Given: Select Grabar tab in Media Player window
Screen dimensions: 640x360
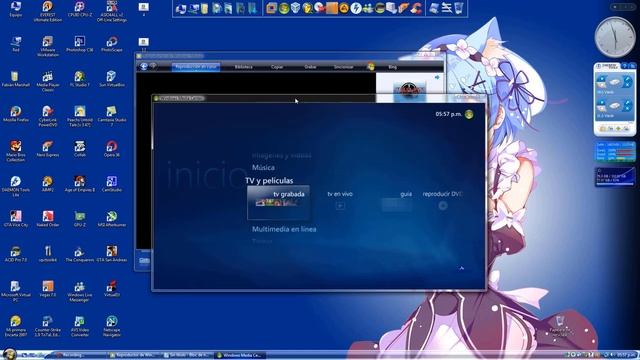Looking at the screenshot, I should point(310,67).
